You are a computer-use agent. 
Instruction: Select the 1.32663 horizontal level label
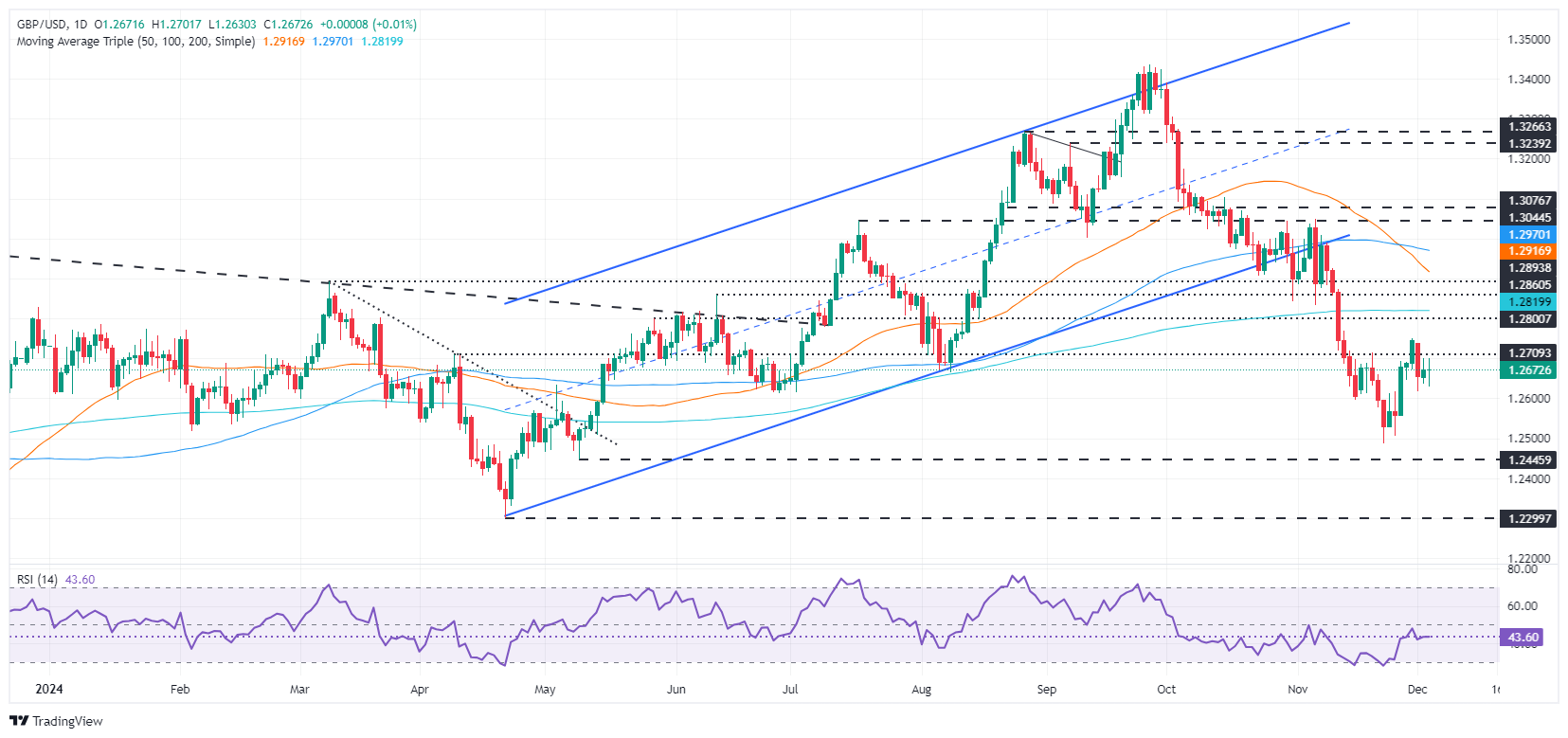(x=1529, y=126)
